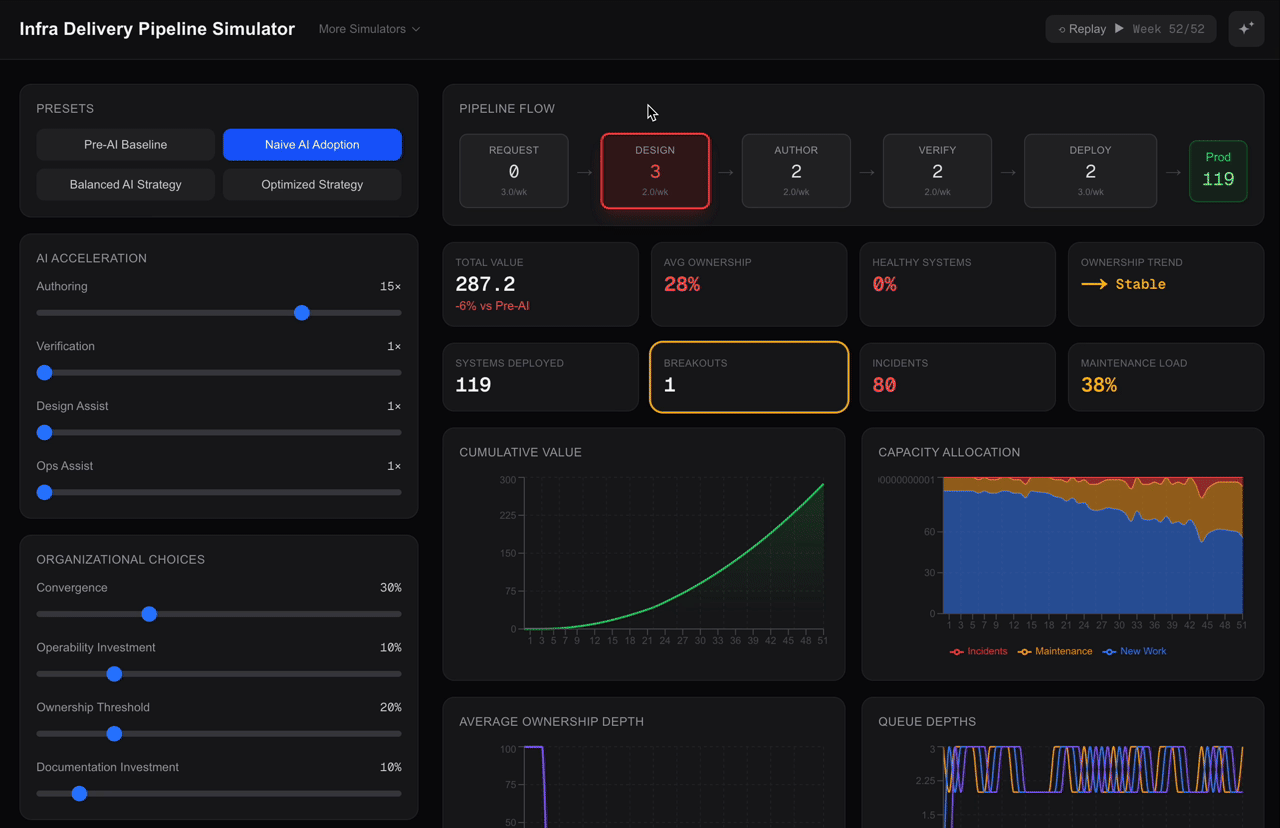Select the Naive AI Adoption preset
Viewport: 1280px width, 828px height.
click(312, 145)
